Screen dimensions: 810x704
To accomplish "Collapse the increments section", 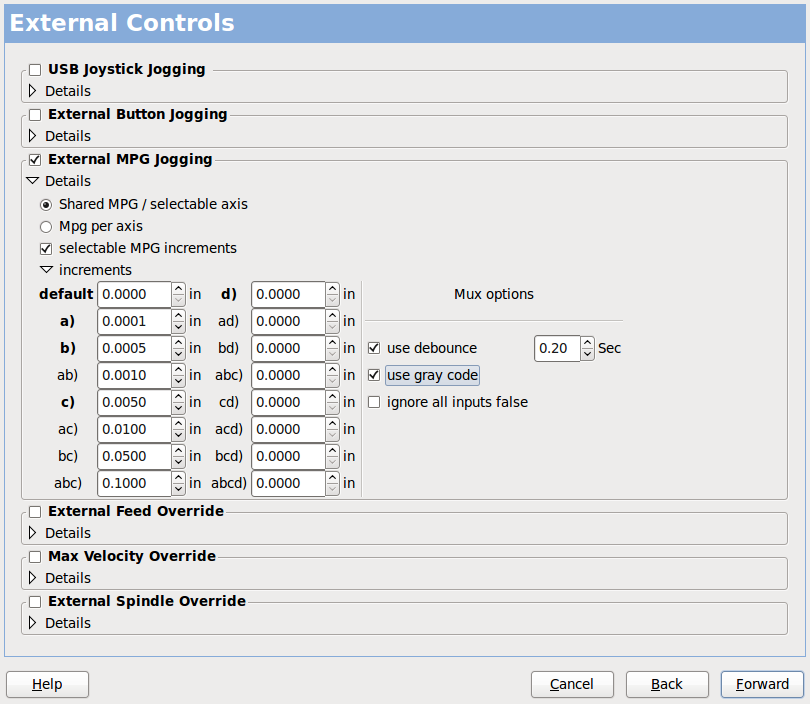I will (46, 269).
